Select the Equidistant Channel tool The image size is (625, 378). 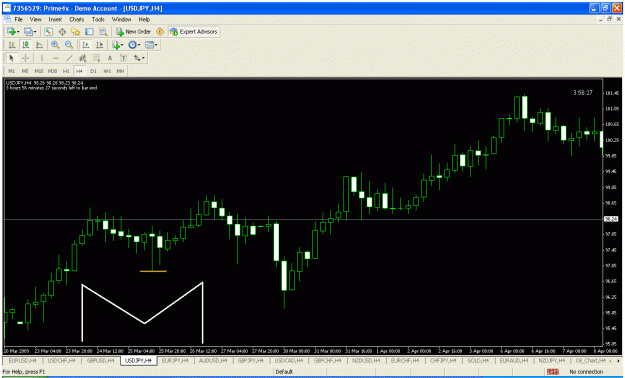83,58
